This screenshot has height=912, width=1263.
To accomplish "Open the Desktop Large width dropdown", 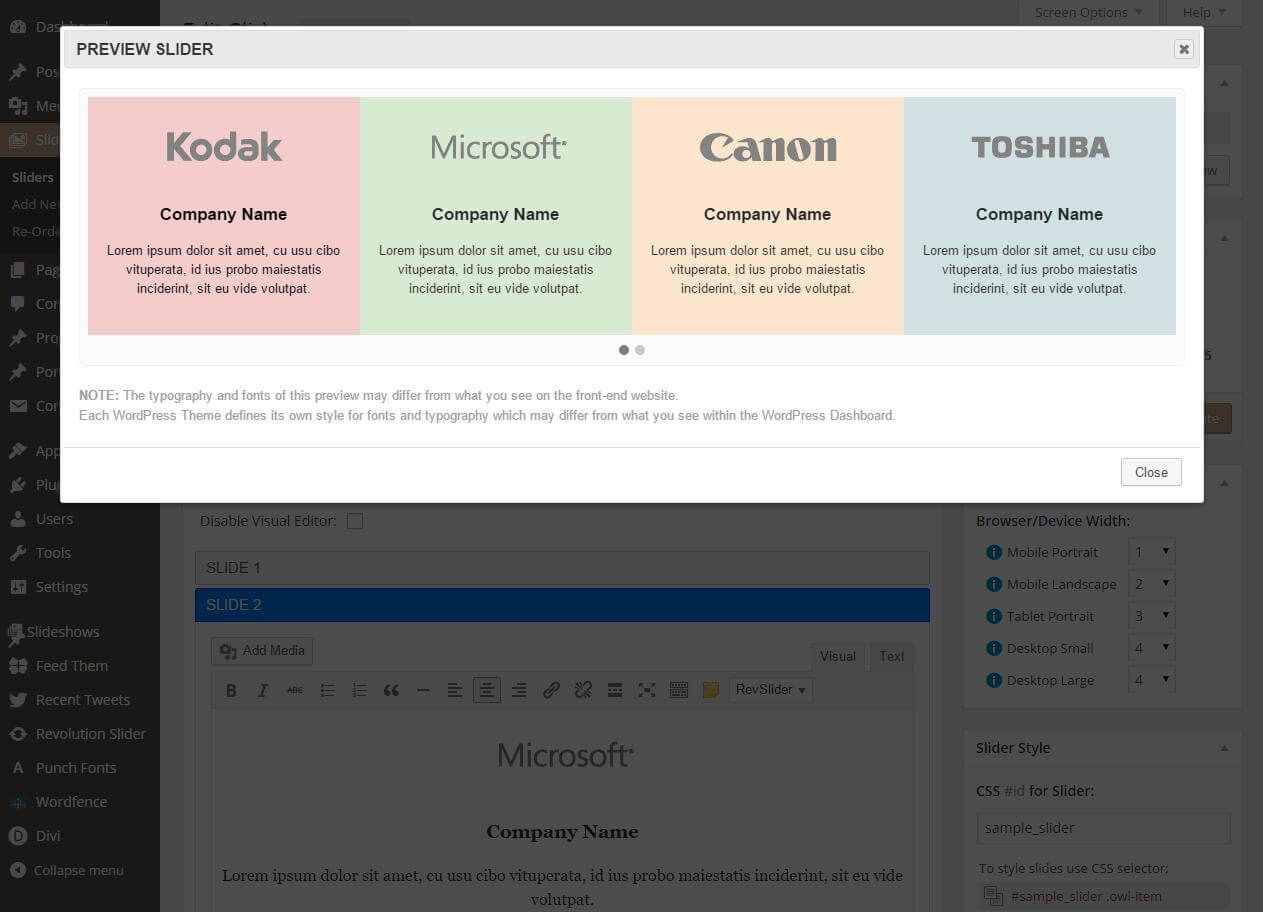I will 1151,679.
